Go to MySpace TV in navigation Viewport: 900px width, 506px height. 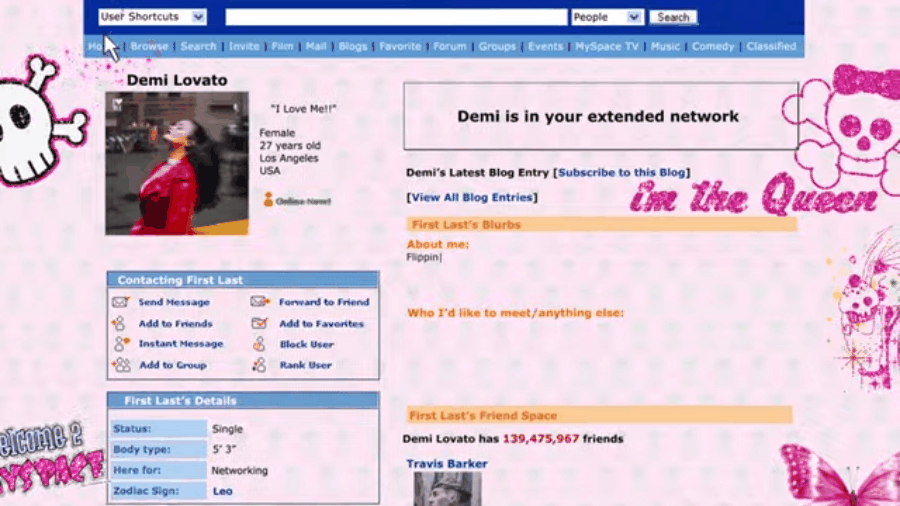[606, 46]
